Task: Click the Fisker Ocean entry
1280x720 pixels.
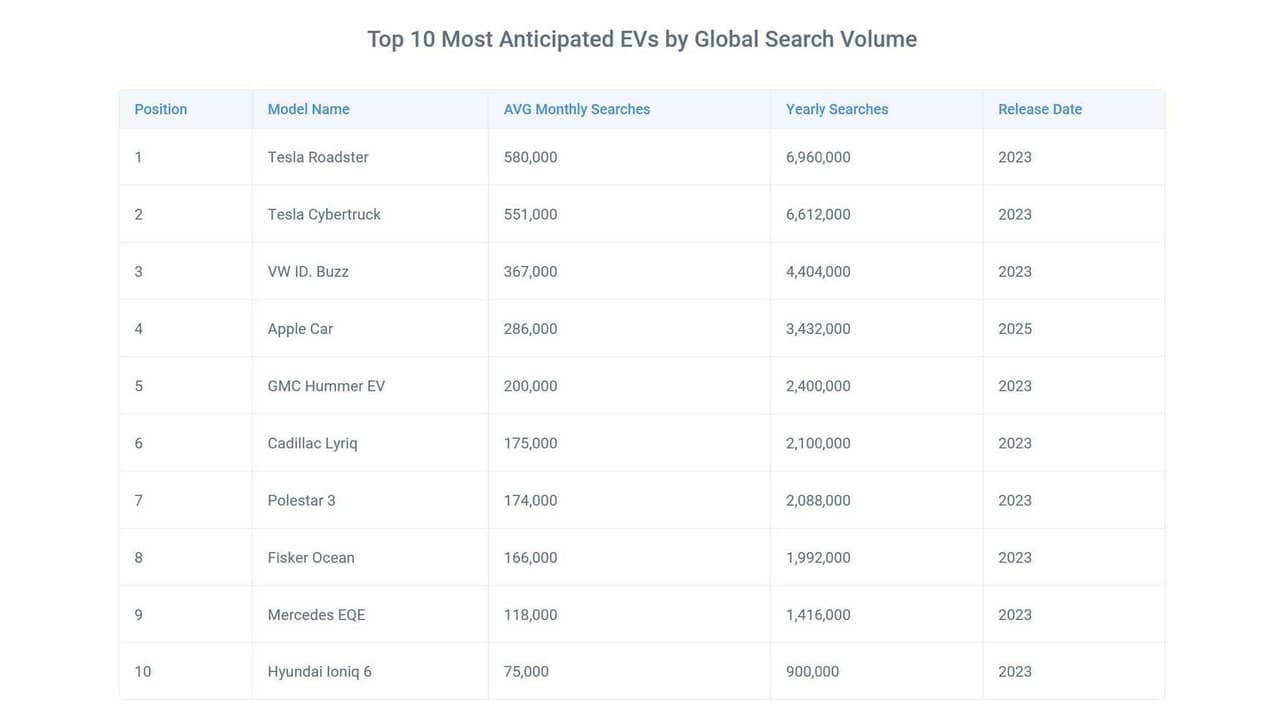Action: 311,557
